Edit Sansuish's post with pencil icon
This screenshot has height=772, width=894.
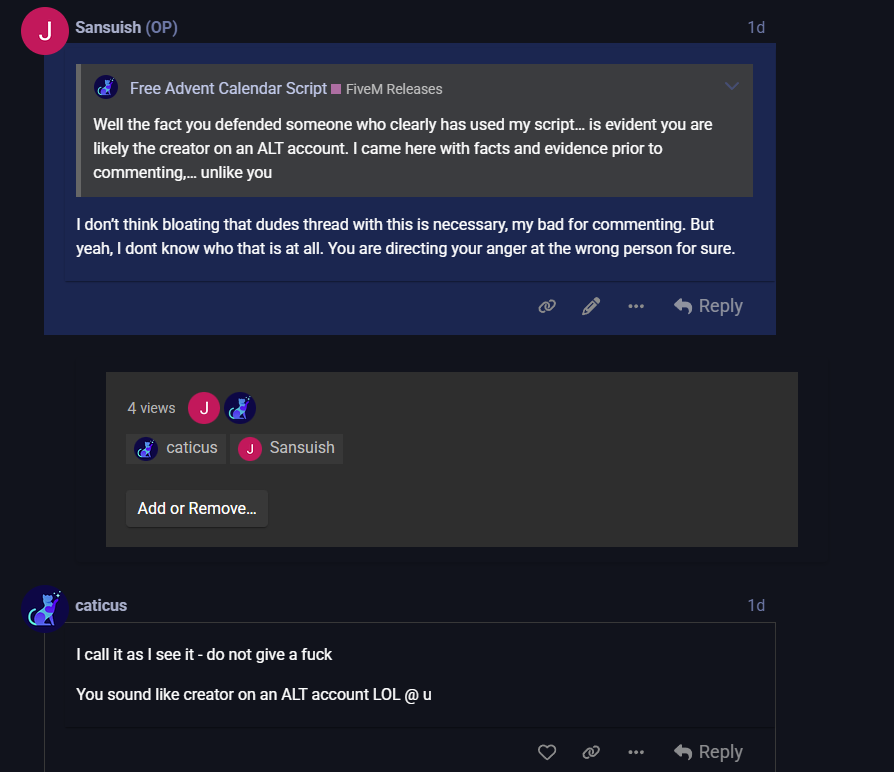pos(591,306)
